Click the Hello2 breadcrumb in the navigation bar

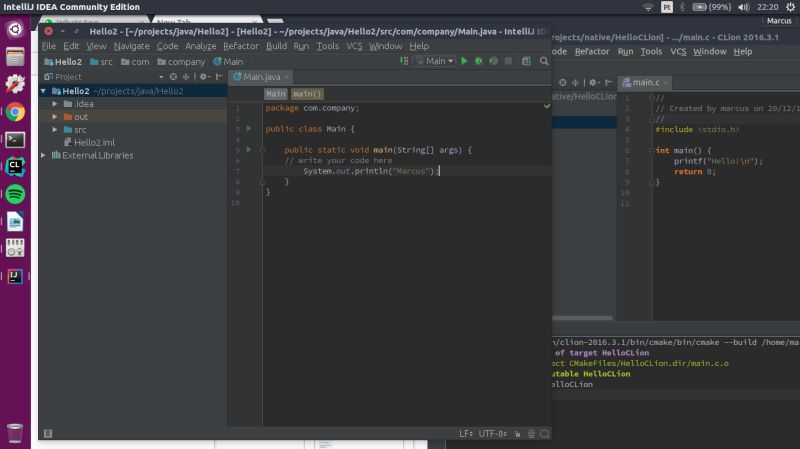pyautogui.click(x=63, y=62)
